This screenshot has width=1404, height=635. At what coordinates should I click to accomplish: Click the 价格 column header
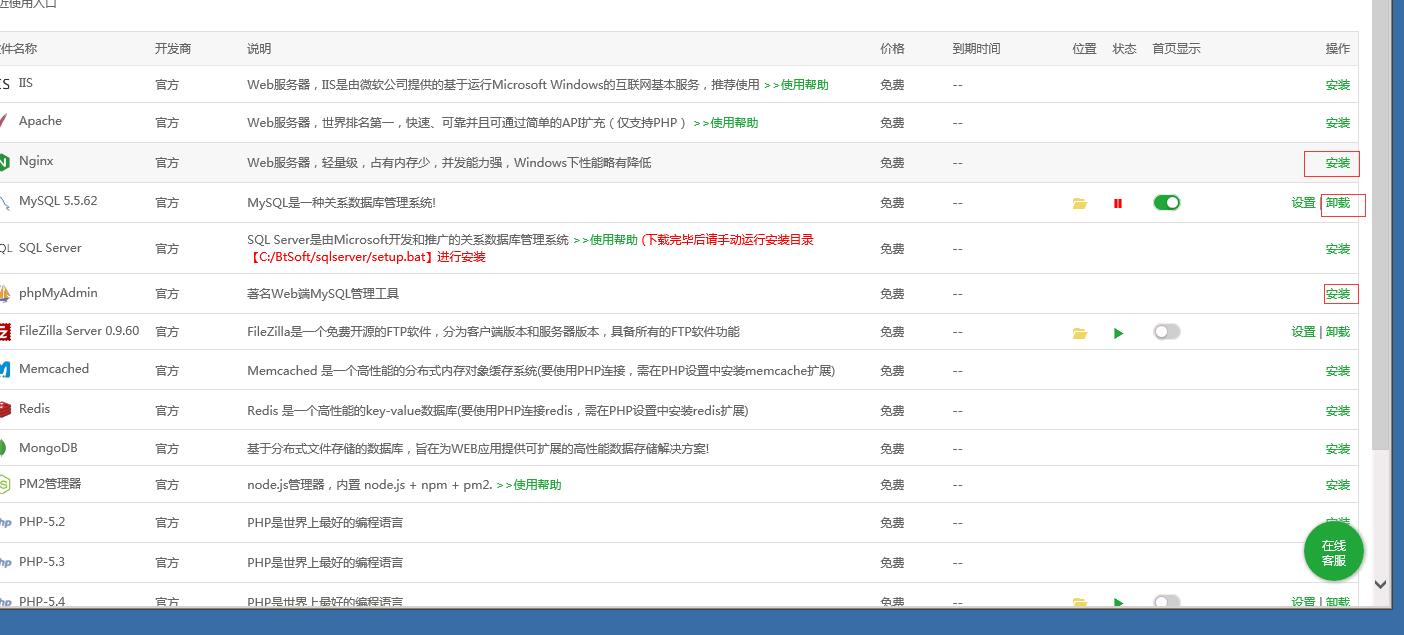coord(892,48)
